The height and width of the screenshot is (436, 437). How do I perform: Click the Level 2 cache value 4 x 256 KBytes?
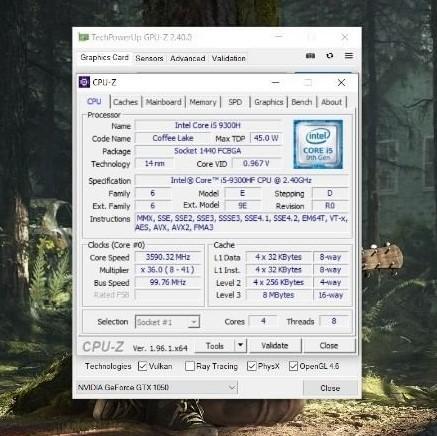pyautogui.click(x=279, y=282)
